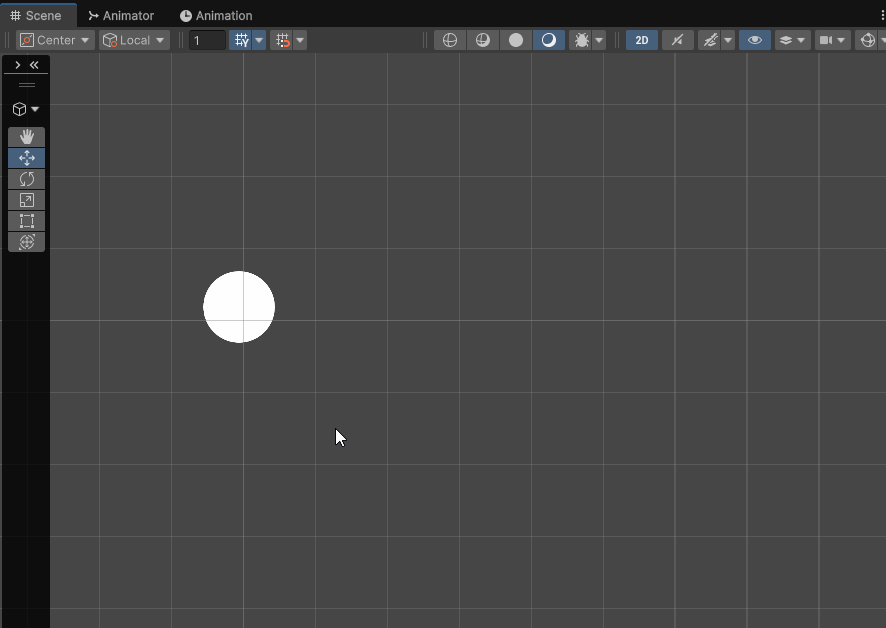Open the Center pivot dropdown
The width and height of the screenshot is (886, 628).
[x=55, y=40]
